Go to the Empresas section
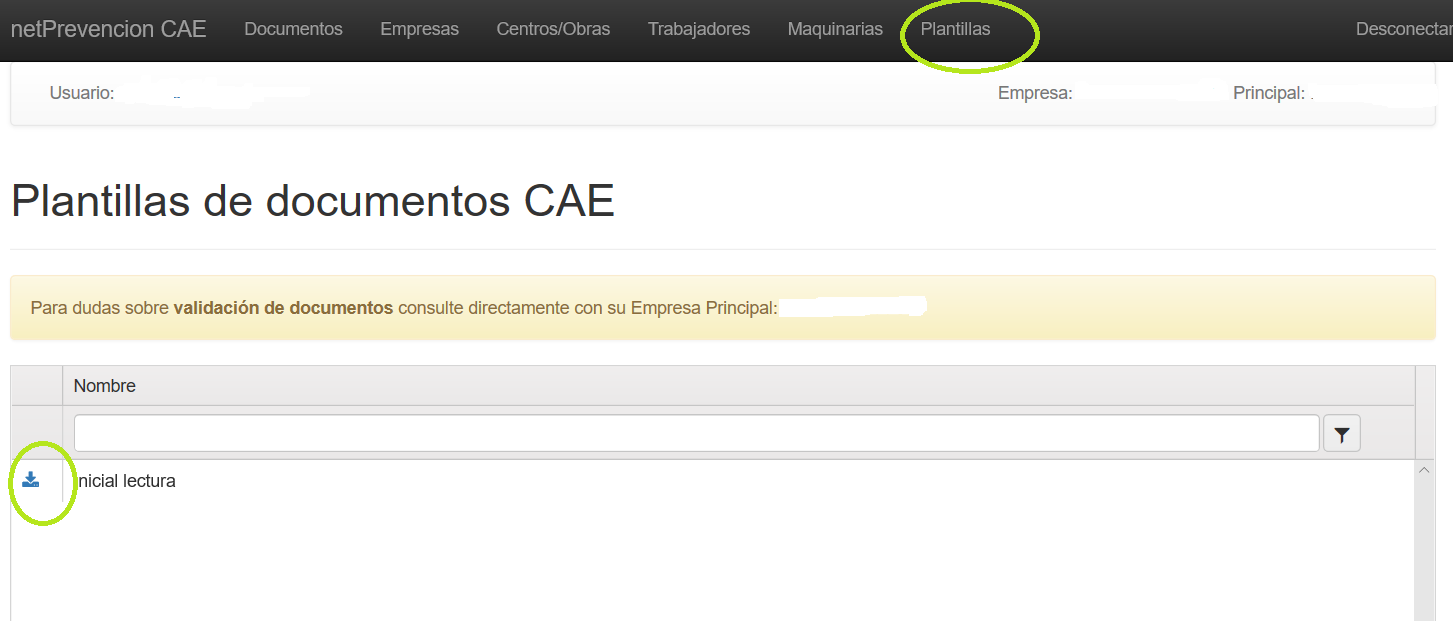 pyautogui.click(x=419, y=29)
